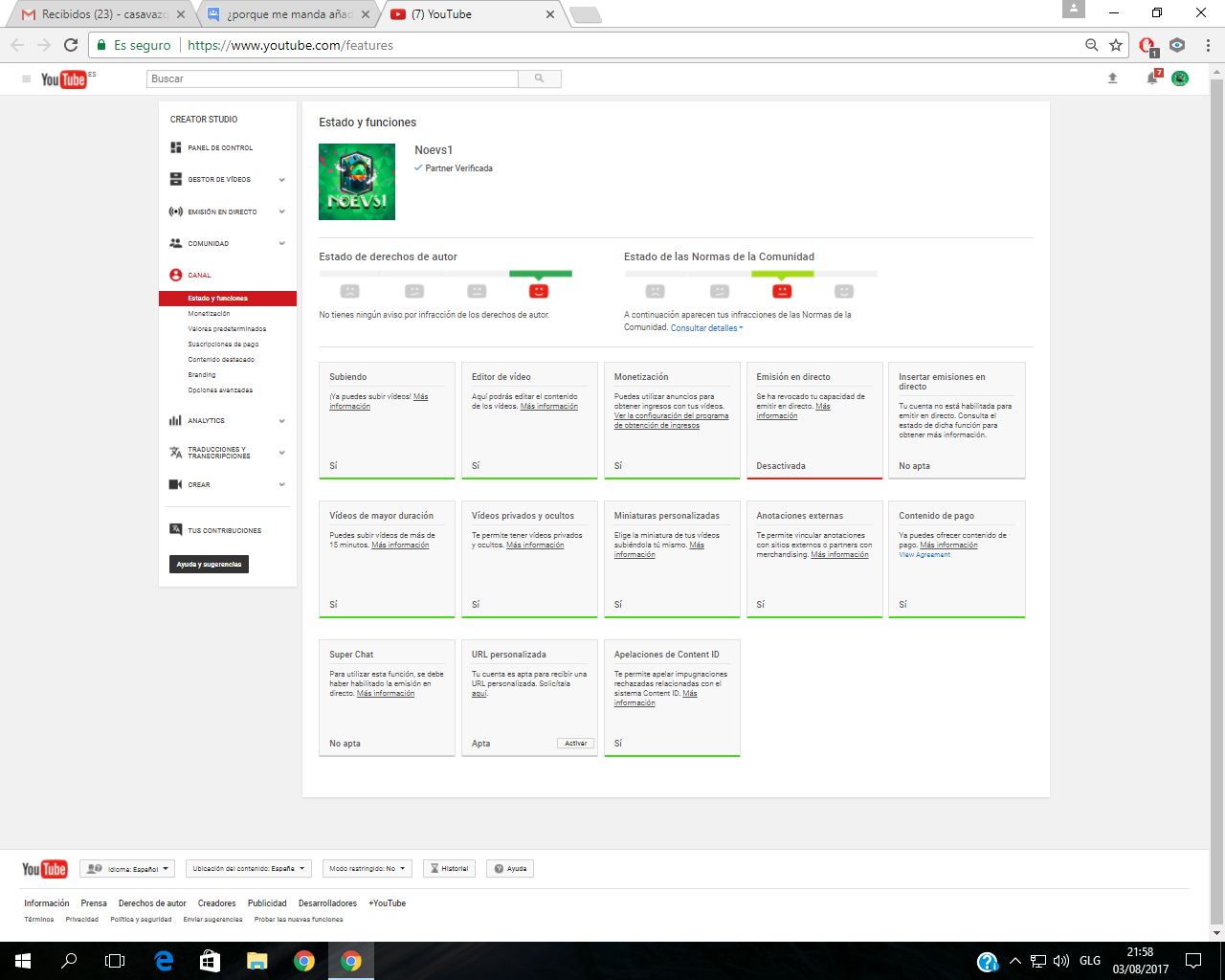The image size is (1225, 980).
Task: Bookmark this page with the star
Action: coord(1116,45)
